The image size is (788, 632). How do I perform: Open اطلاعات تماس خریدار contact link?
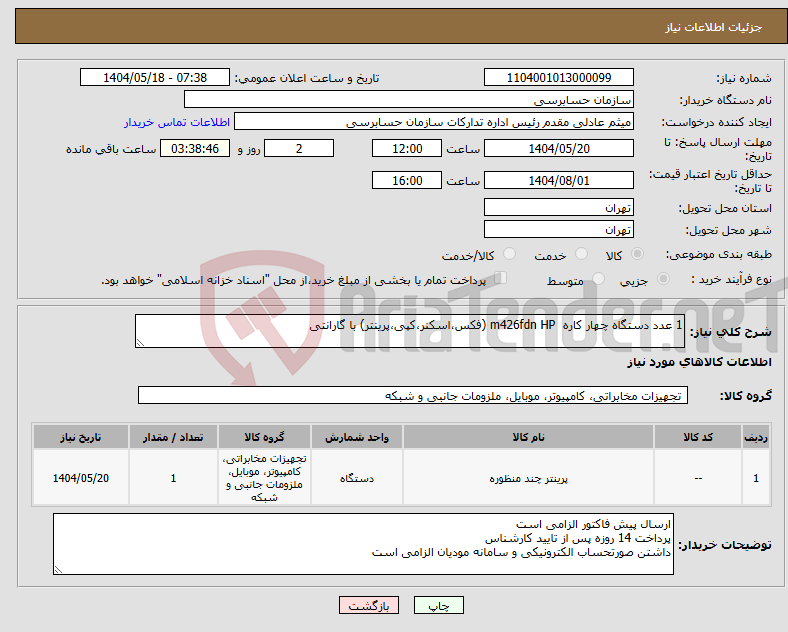coord(177,122)
